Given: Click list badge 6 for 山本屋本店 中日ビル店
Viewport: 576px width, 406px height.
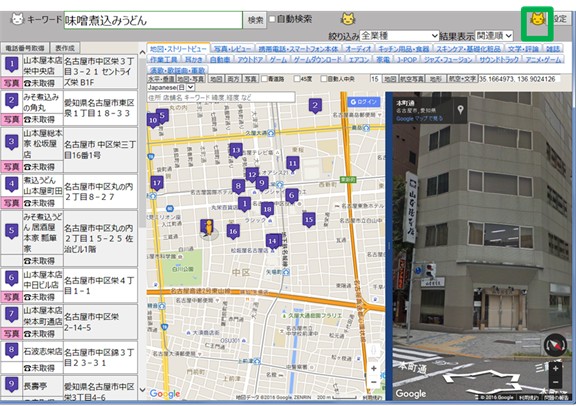Looking at the screenshot, I should [x=12, y=279].
